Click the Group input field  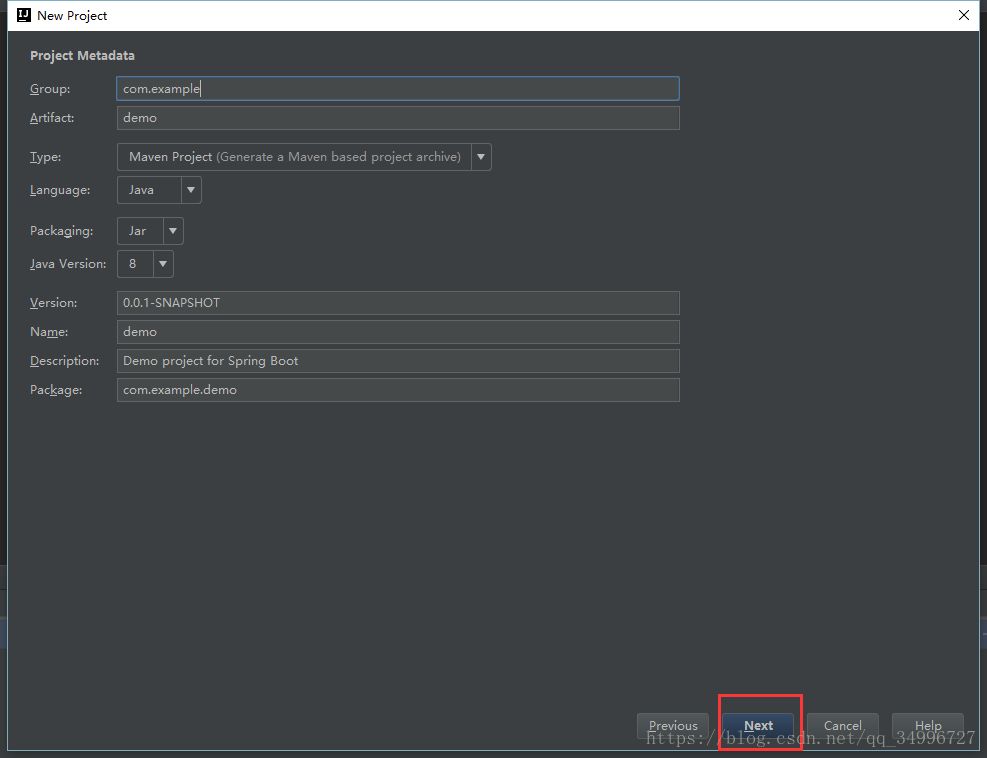[398, 89]
